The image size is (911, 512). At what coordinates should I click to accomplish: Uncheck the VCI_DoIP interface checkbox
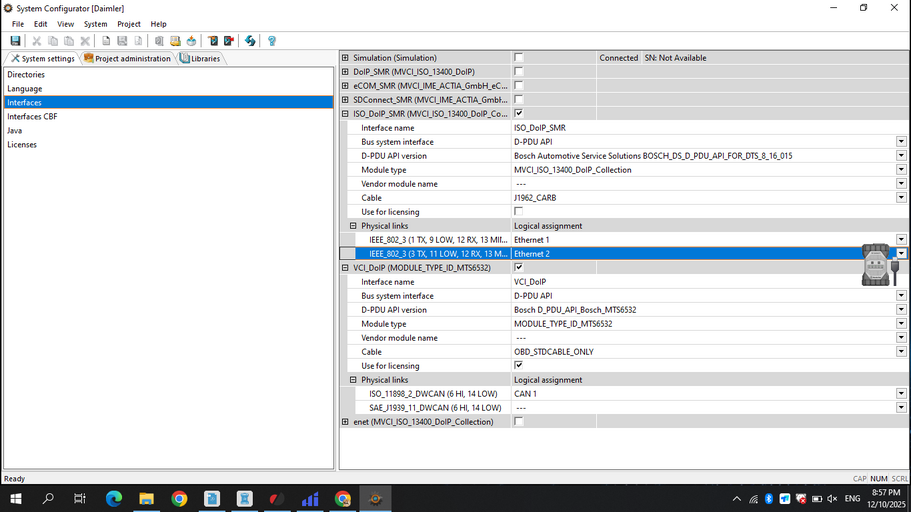pos(518,267)
